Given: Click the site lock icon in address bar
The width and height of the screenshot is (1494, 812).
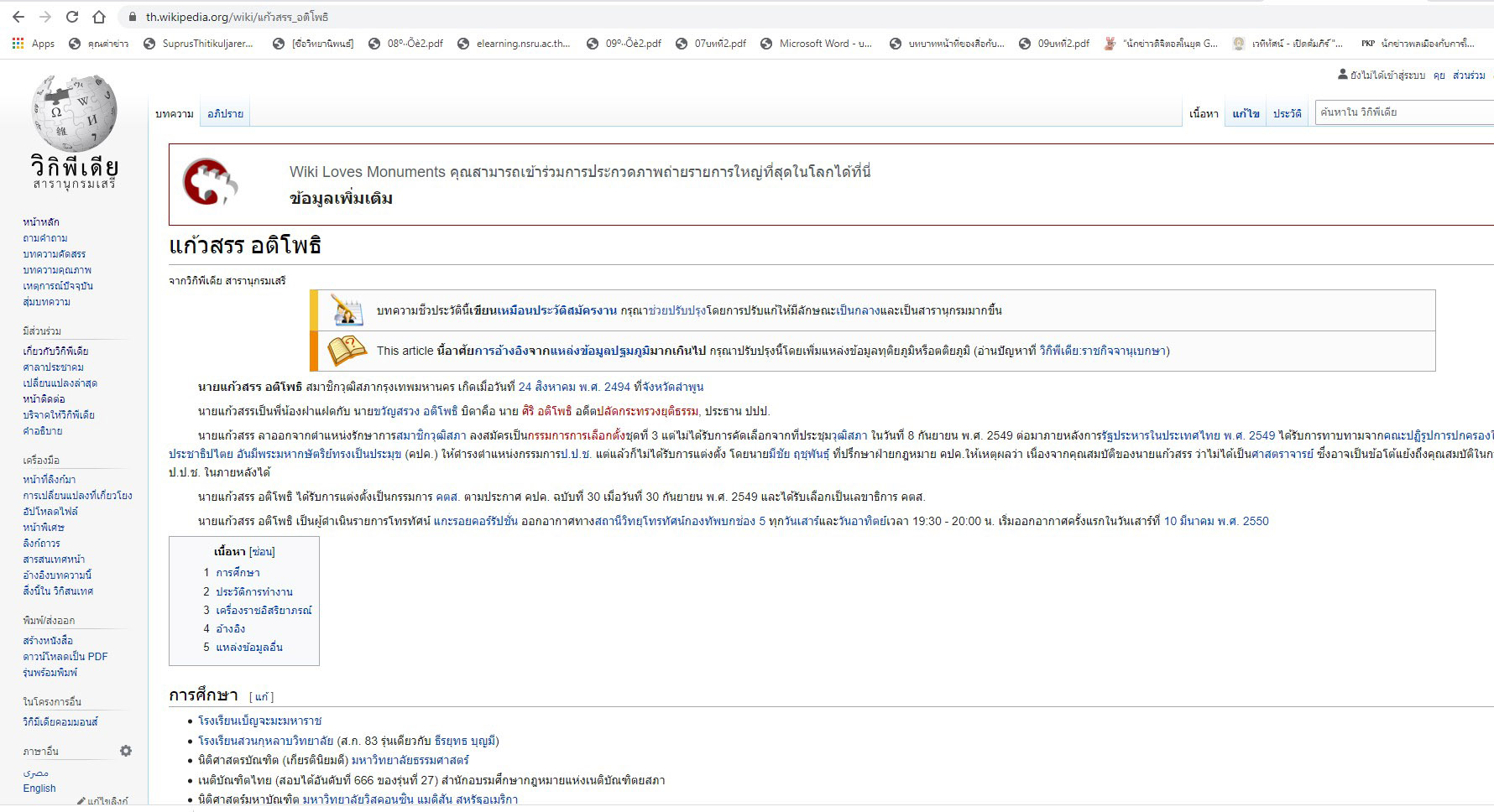Looking at the screenshot, I should (132, 17).
